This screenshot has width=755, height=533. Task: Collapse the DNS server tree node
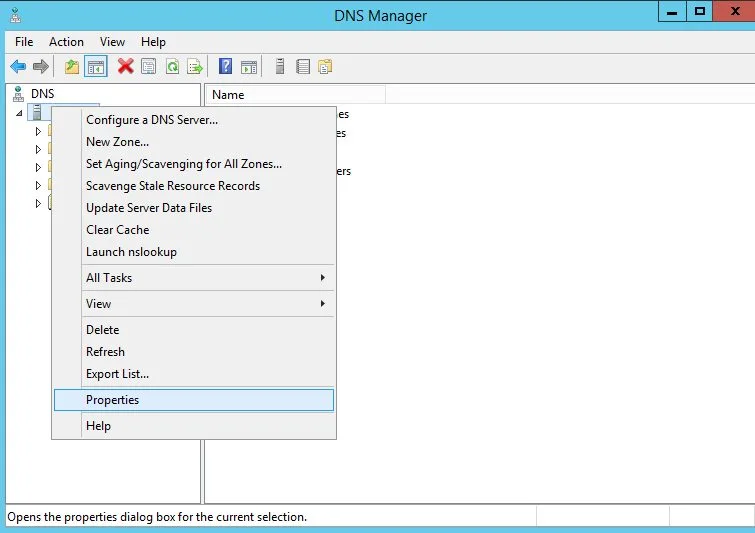[x=19, y=113]
